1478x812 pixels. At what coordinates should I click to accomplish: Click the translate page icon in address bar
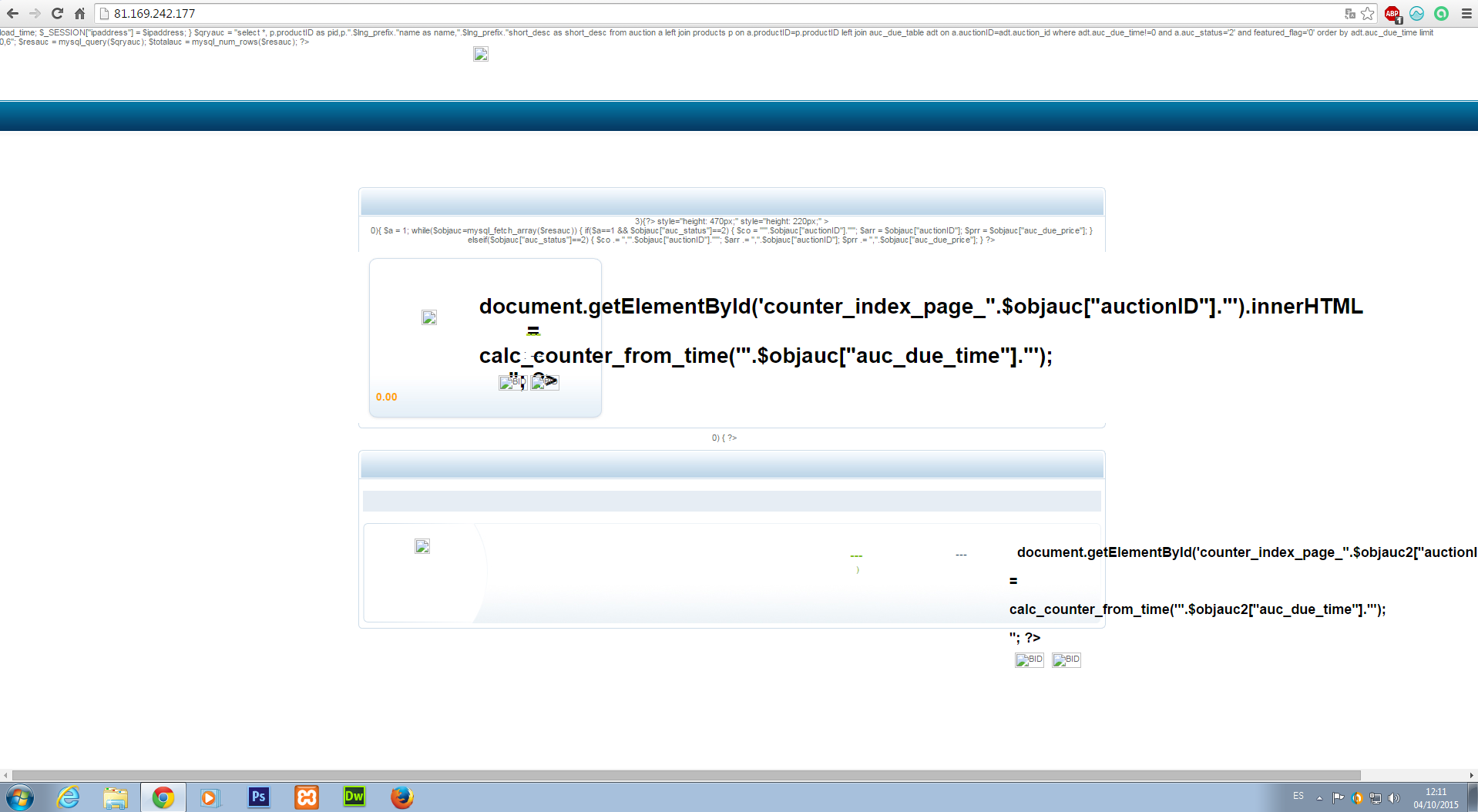[x=1349, y=13]
